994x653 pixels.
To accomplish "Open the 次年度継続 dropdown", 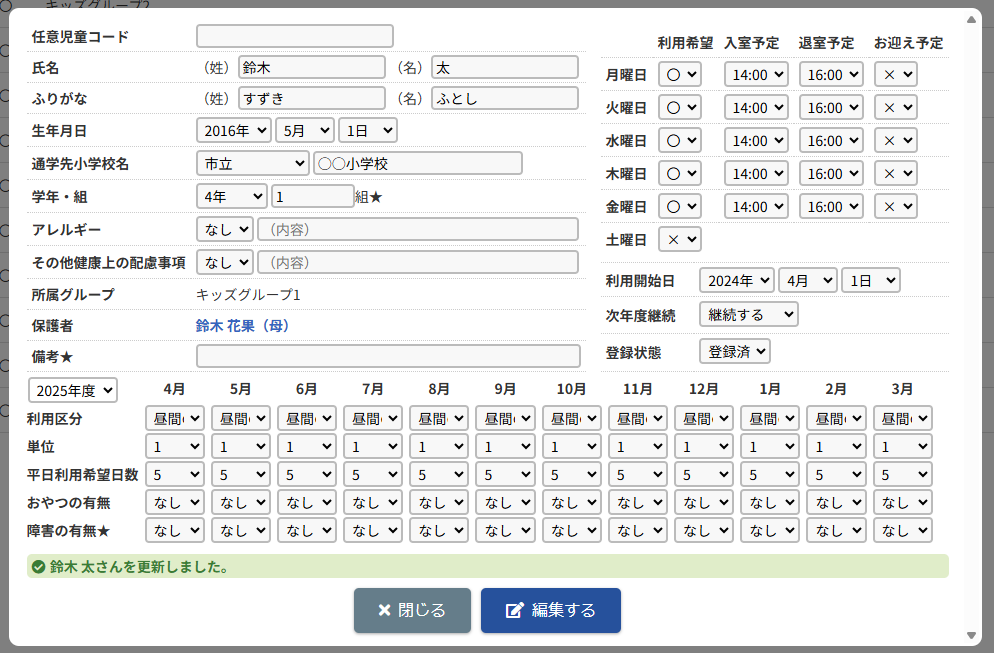I will point(748,314).
